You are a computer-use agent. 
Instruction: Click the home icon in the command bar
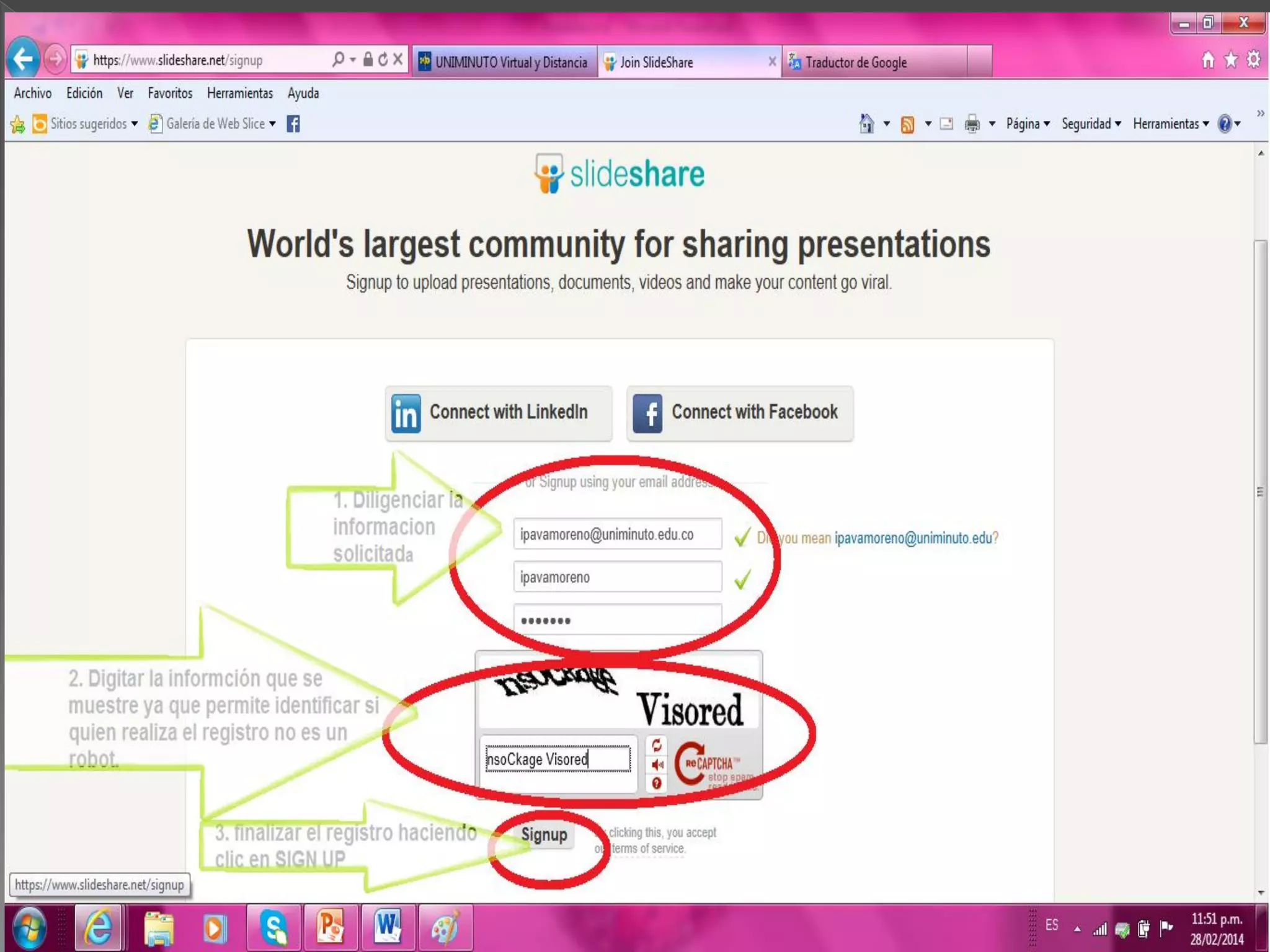click(866, 124)
